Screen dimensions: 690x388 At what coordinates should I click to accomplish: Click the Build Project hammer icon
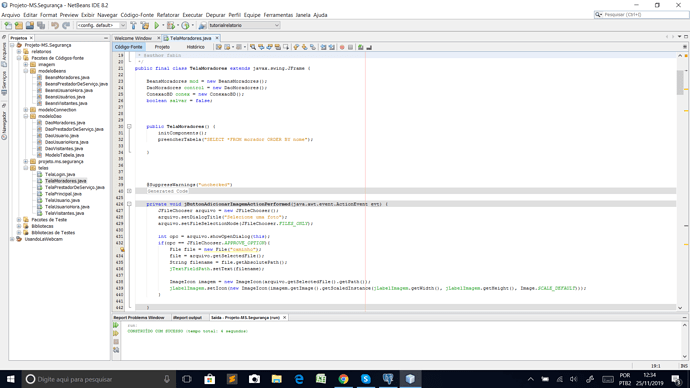(x=133, y=26)
